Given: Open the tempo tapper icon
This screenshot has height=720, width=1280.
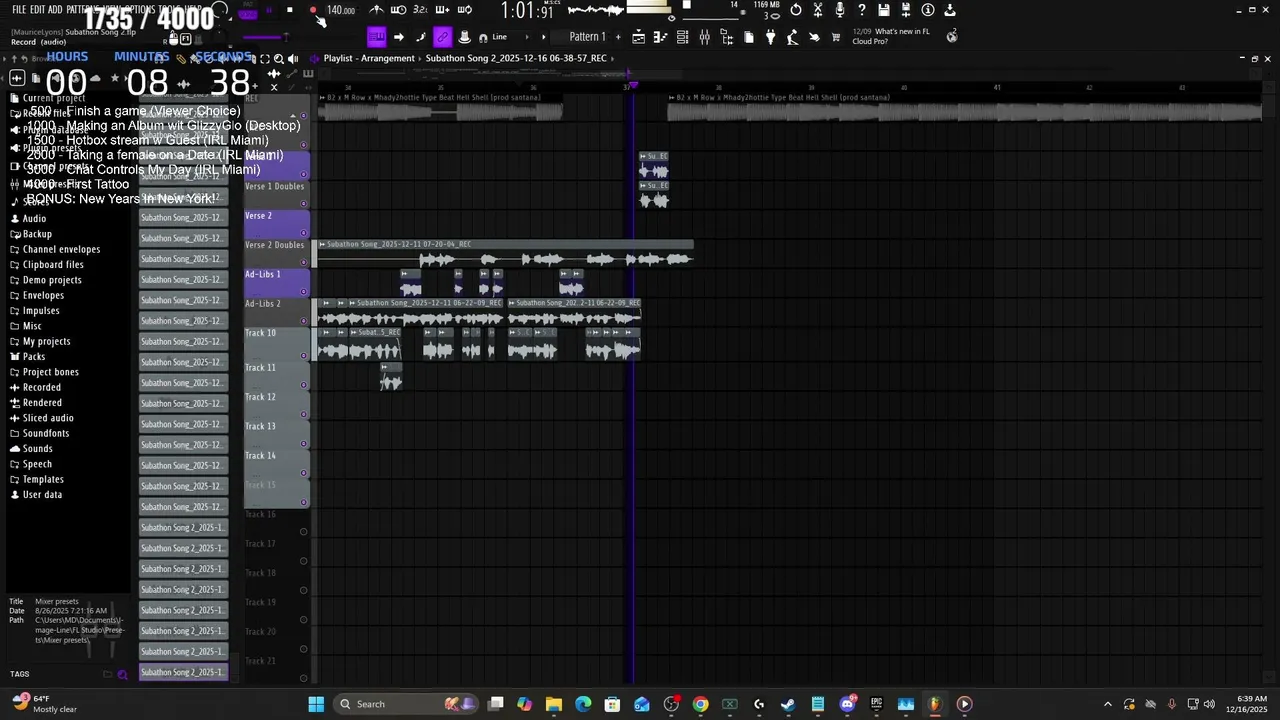Looking at the screenshot, I should tap(792, 37).
